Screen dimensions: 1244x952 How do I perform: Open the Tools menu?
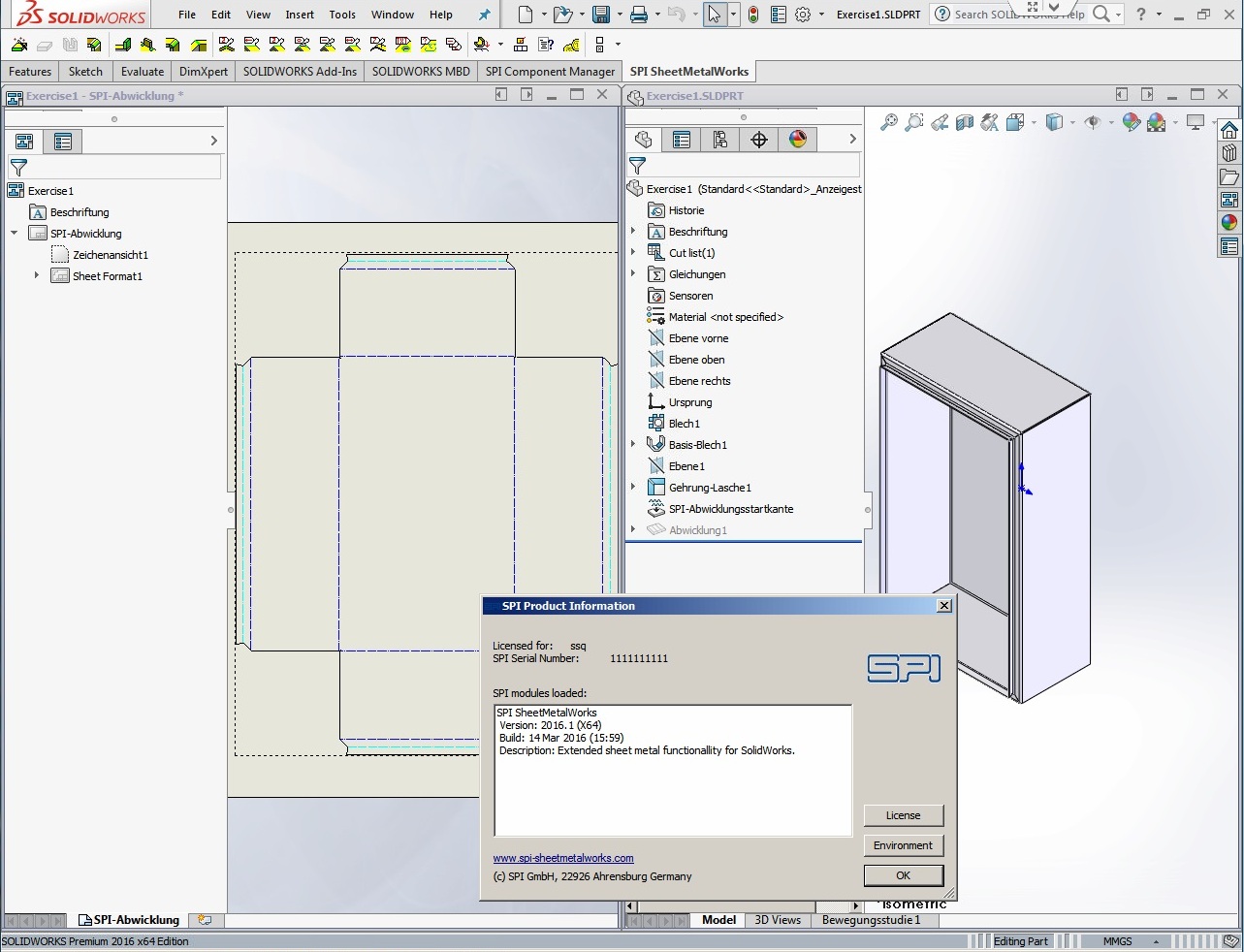(342, 15)
